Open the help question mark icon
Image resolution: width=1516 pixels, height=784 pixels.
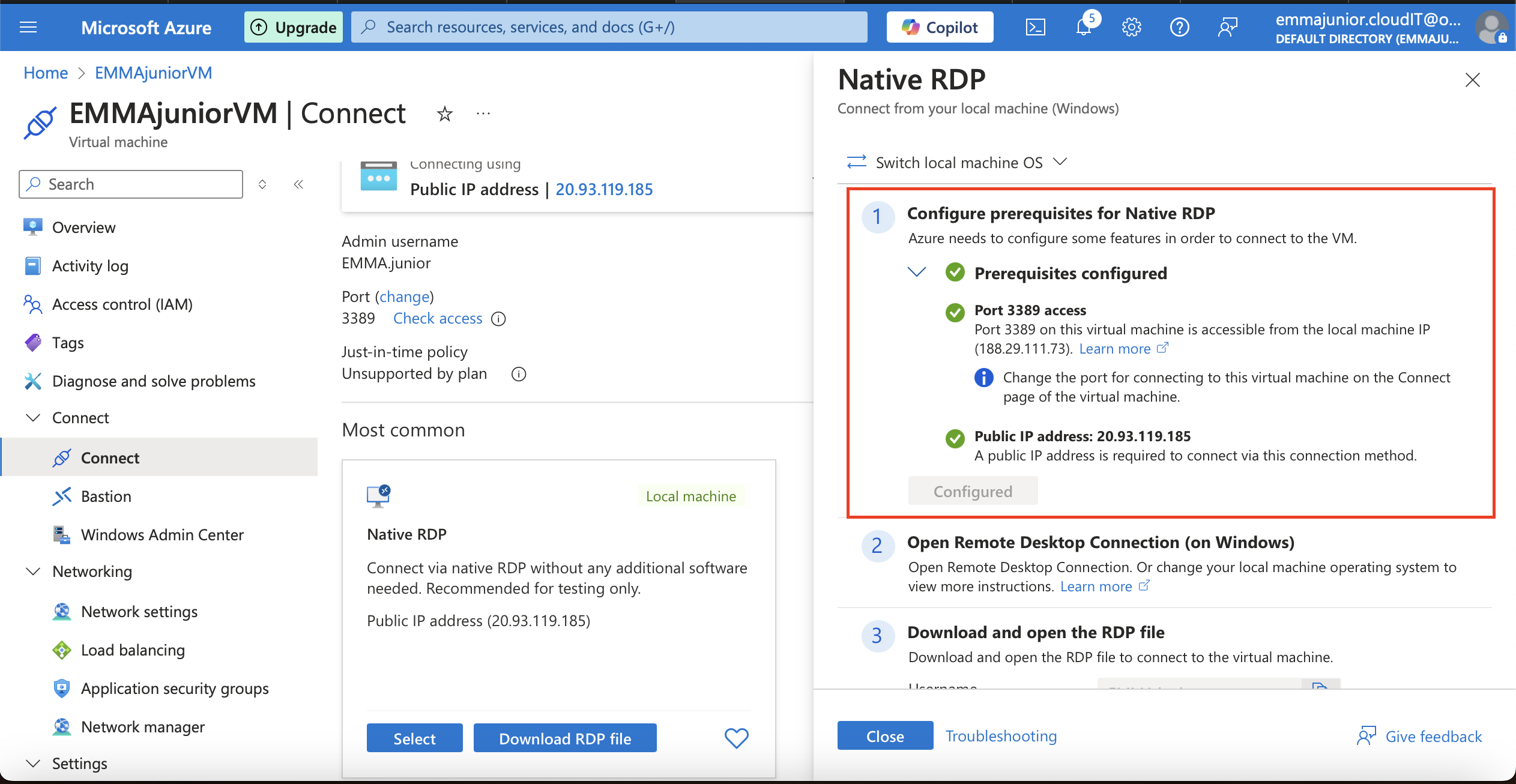pyautogui.click(x=1180, y=27)
